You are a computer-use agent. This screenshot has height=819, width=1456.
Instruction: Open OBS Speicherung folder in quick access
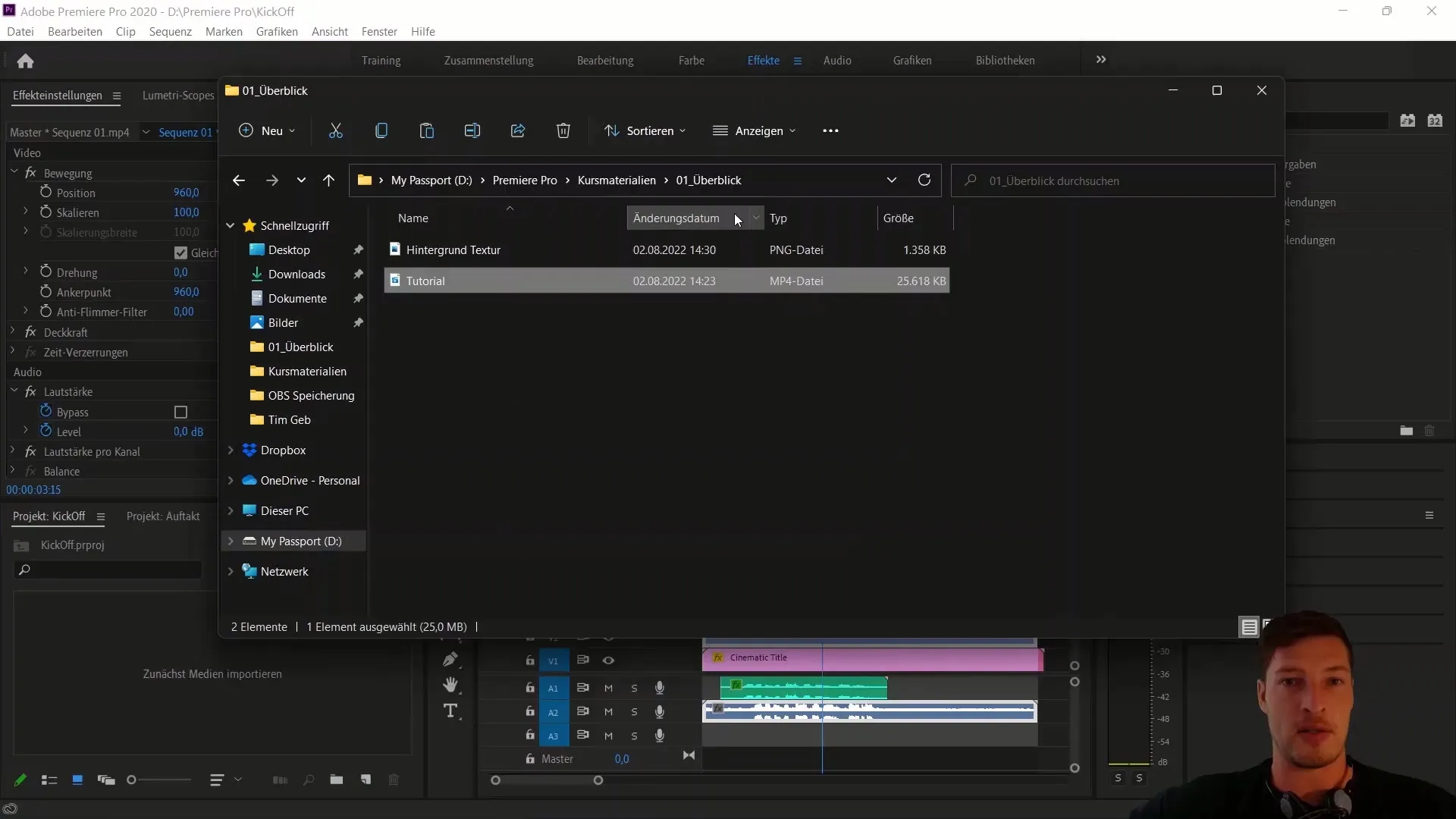[x=311, y=396]
